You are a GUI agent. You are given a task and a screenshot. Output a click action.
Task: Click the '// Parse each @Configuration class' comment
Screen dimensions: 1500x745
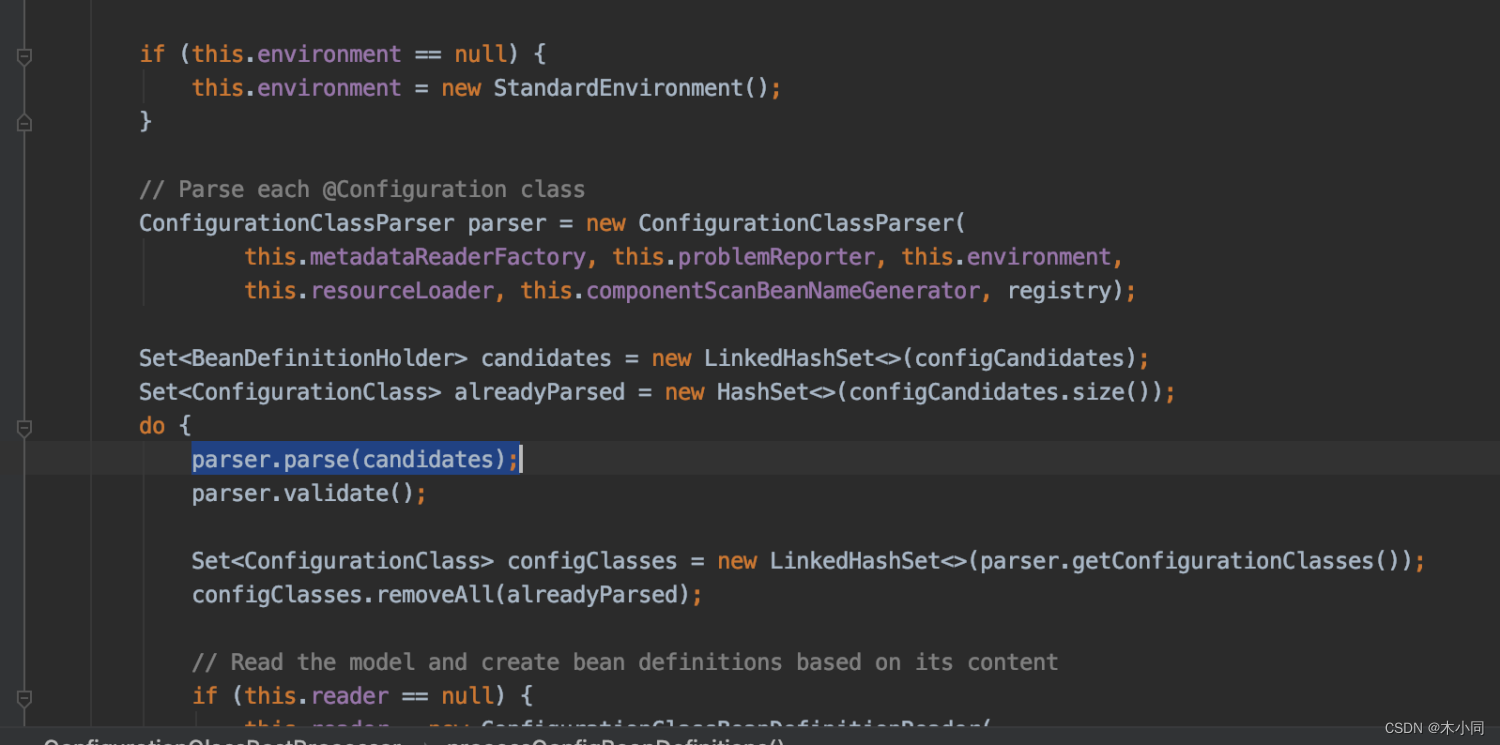(x=362, y=190)
